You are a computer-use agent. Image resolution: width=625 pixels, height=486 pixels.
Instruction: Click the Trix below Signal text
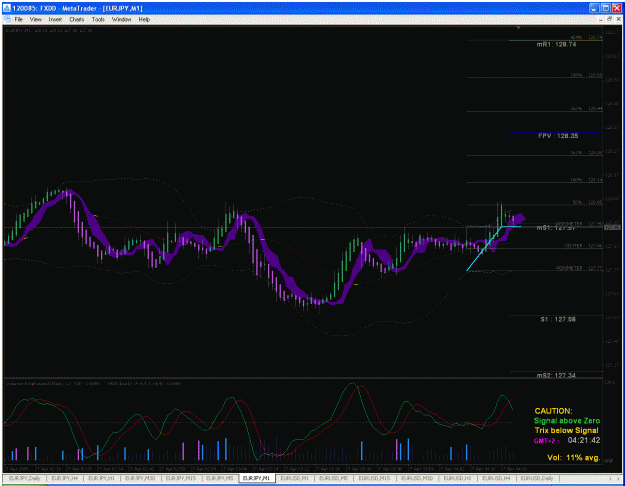point(566,430)
